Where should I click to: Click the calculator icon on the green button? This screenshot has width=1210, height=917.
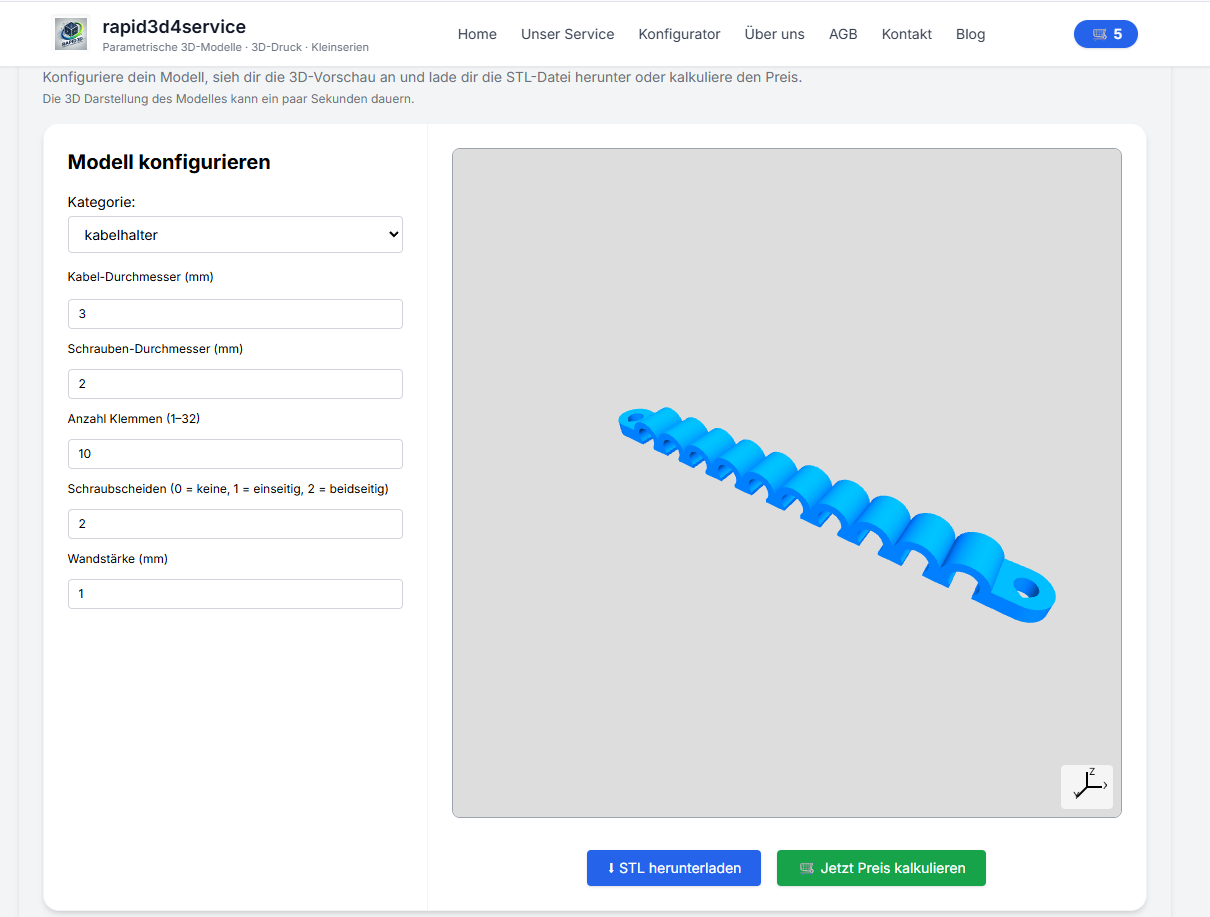pyautogui.click(x=807, y=868)
